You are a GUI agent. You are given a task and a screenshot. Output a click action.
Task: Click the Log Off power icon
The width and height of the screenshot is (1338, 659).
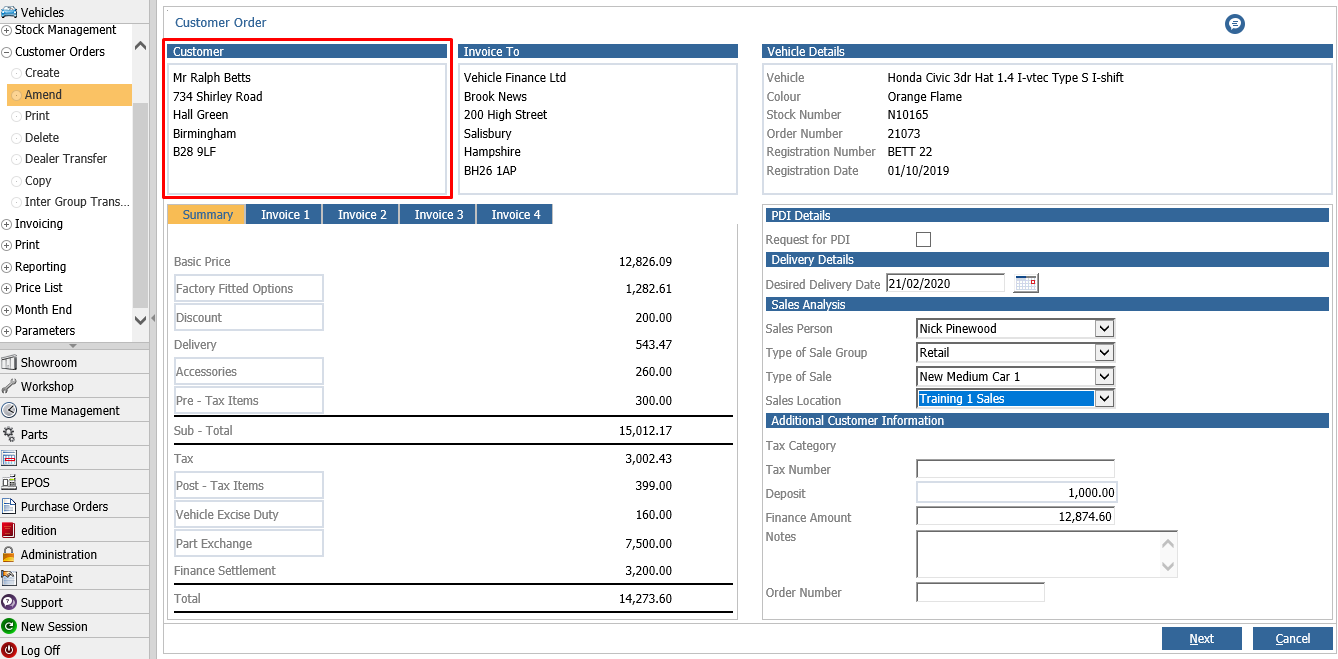(9, 650)
